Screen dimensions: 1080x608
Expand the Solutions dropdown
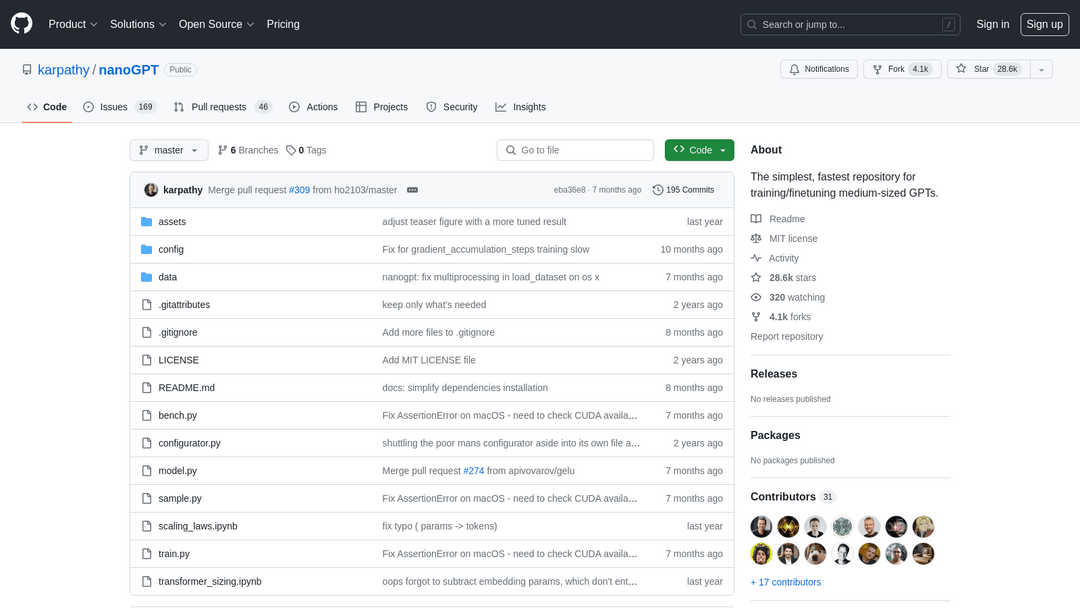tap(138, 24)
